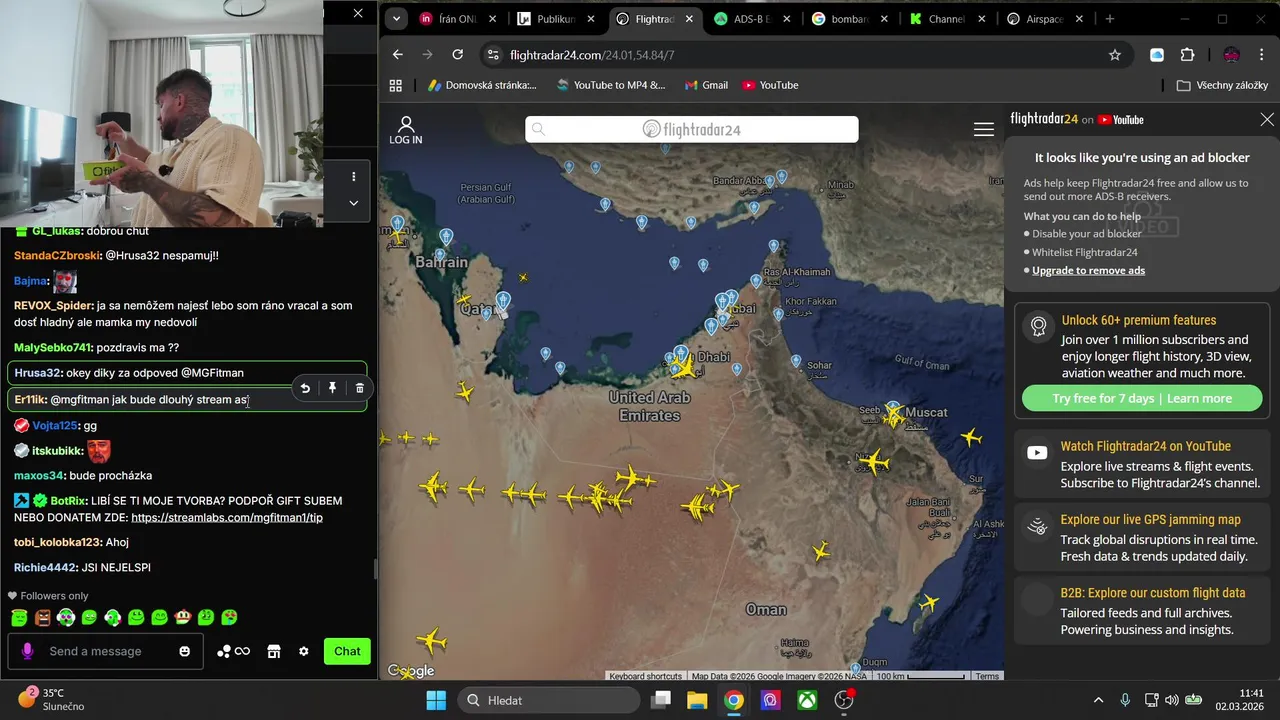Collapse the chevron below three-dot options
This screenshot has width=1280, height=720.
(353, 202)
